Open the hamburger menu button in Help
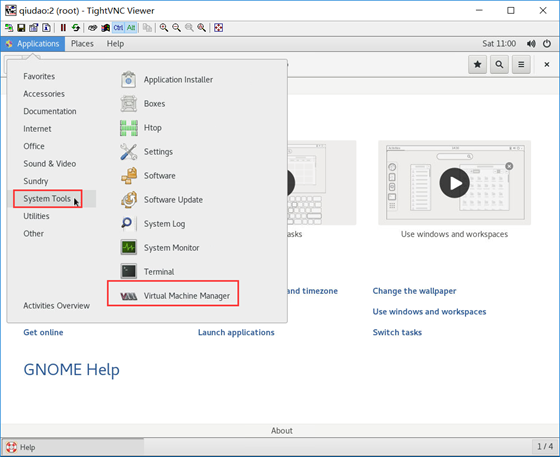560x457 pixels. (x=521, y=65)
